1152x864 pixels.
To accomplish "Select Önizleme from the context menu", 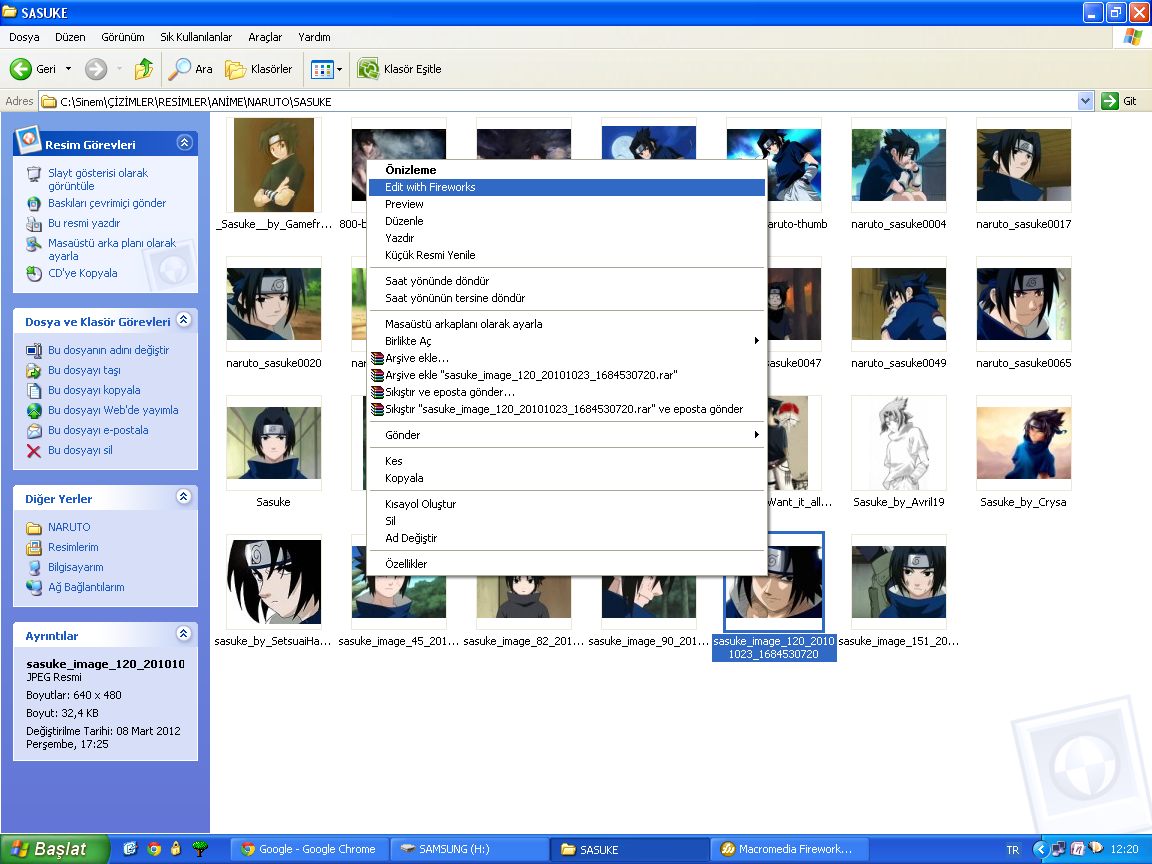I will pos(566,170).
